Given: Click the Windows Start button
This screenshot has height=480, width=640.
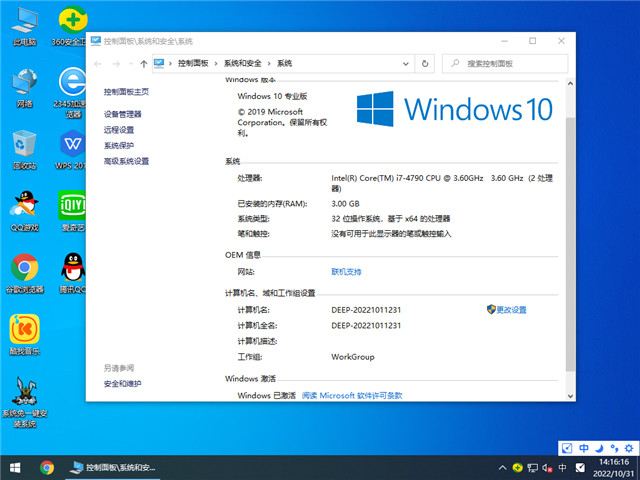Looking at the screenshot, I should (x=15, y=467).
